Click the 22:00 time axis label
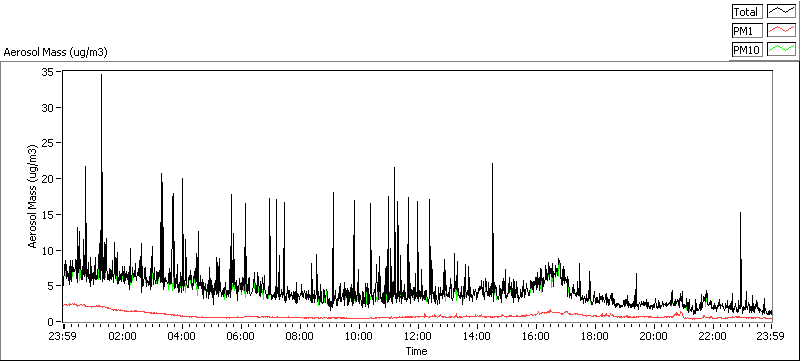 coord(713,337)
